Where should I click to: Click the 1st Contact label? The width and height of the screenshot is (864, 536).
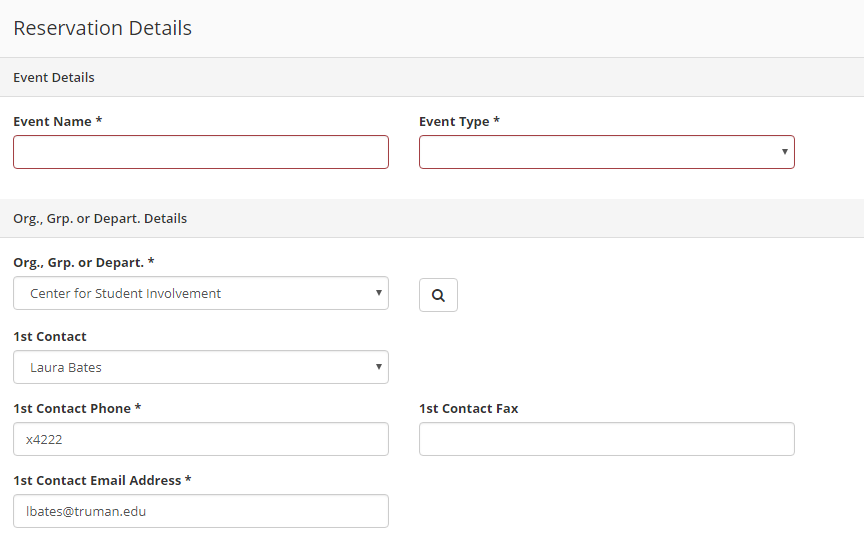point(50,337)
